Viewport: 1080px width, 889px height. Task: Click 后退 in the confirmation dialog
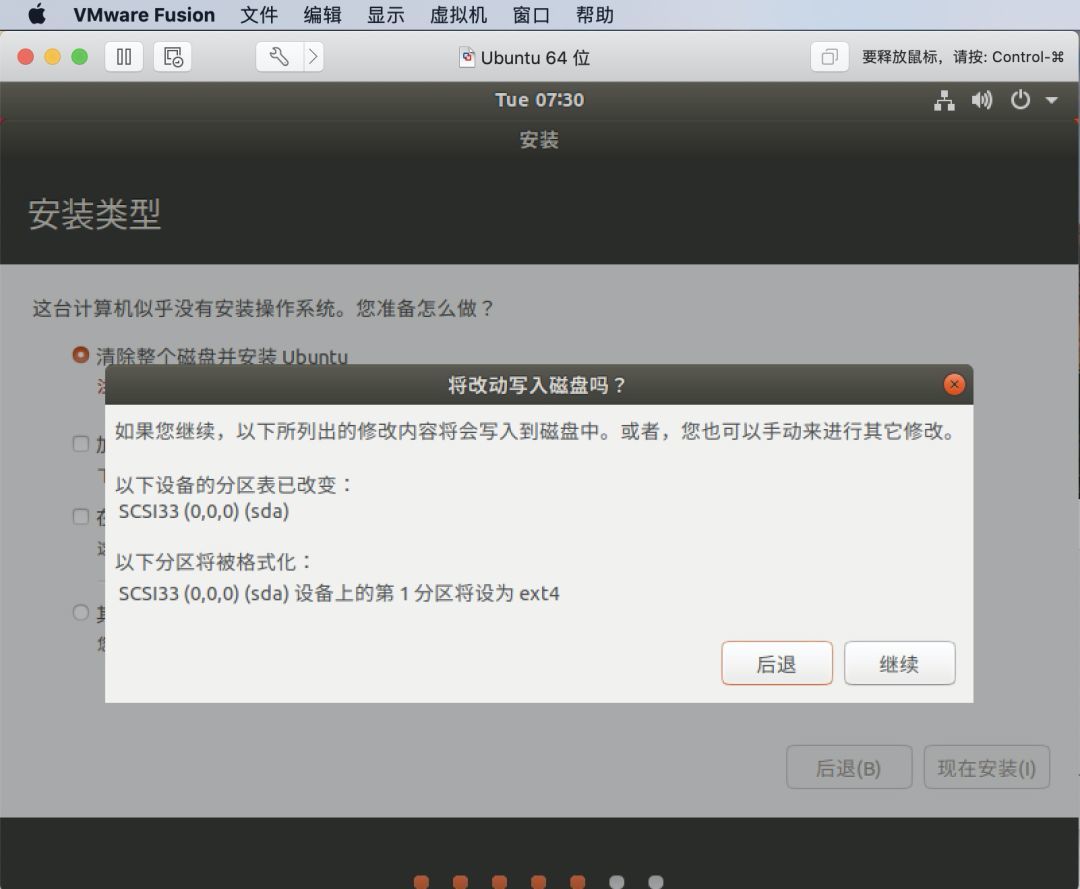[x=776, y=664]
